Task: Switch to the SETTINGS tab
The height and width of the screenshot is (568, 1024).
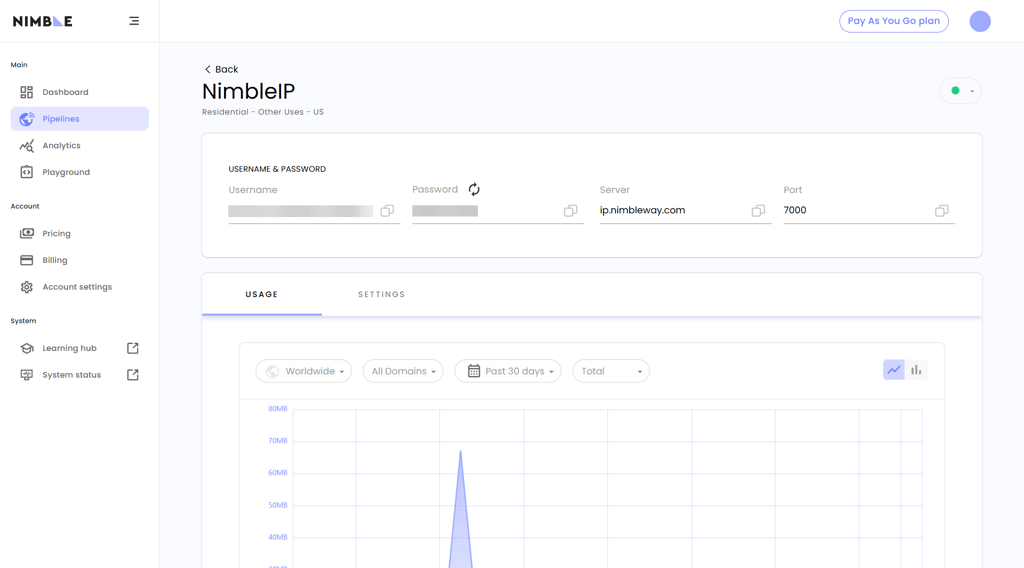Action: (381, 294)
